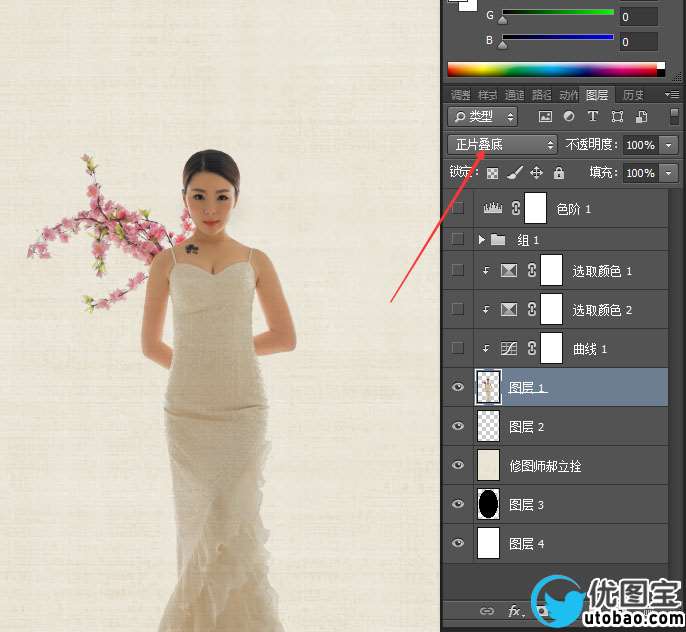Expand the 组 1 layer group
The width and height of the screenshot is (686, 632).
click(x=482, y=240)
